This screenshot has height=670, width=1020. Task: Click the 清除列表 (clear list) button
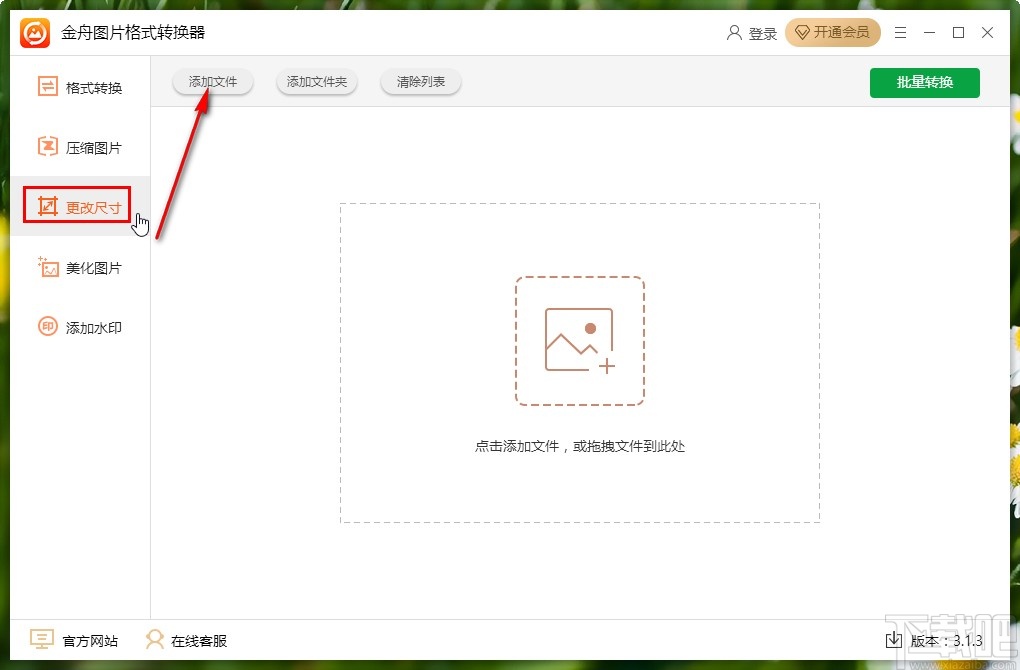coord(420,82)
